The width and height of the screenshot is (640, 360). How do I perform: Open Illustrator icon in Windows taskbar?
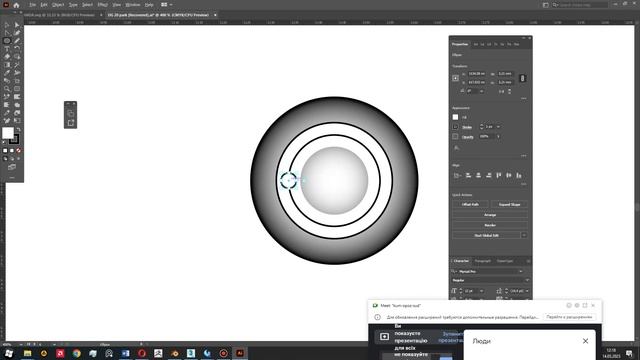coord(240,353)
